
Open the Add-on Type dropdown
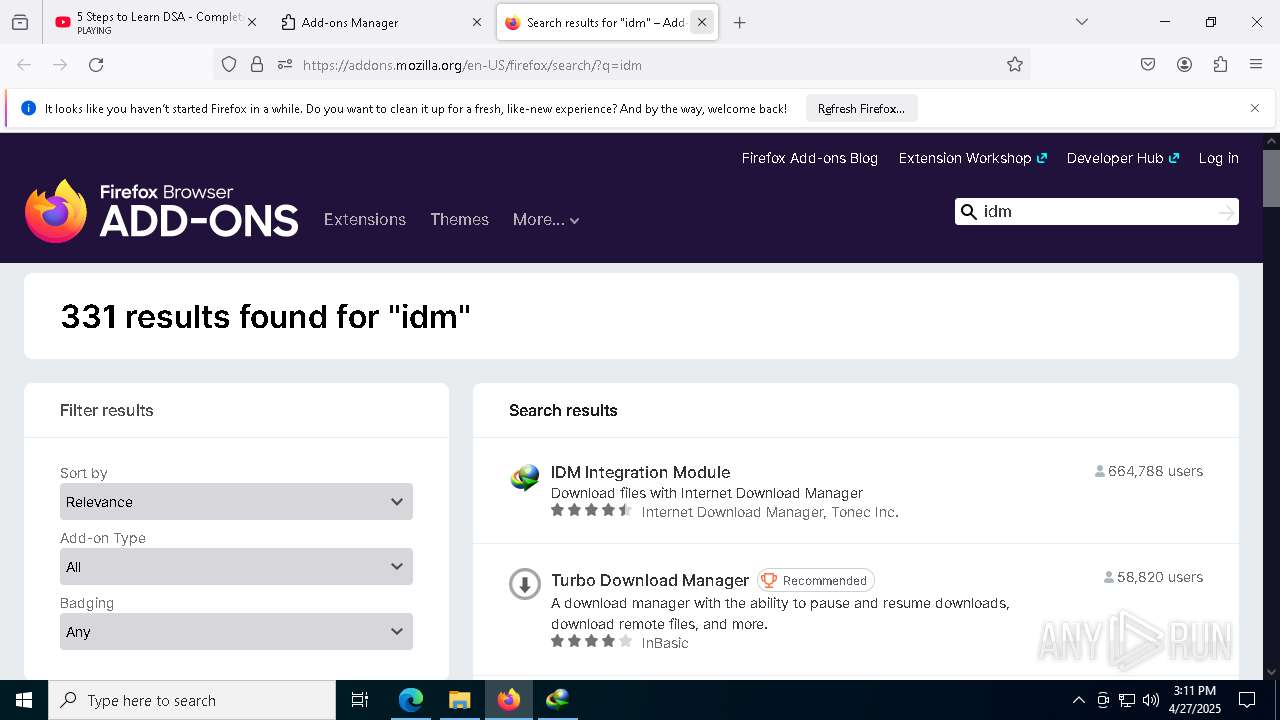[x=236, y=566]
